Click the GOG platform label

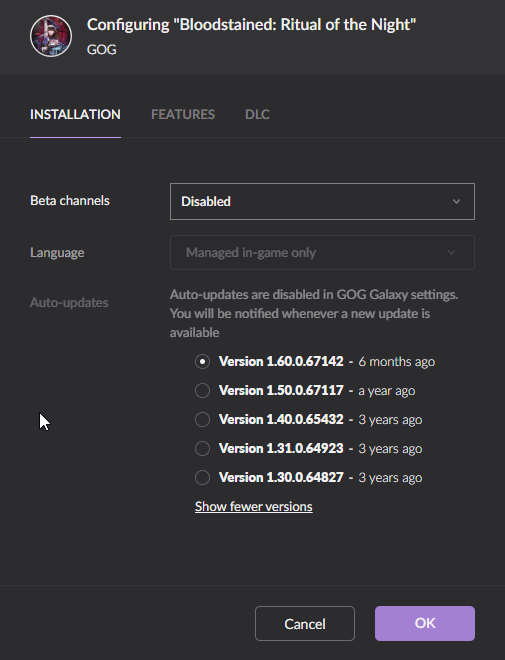(x=101, y=50)
